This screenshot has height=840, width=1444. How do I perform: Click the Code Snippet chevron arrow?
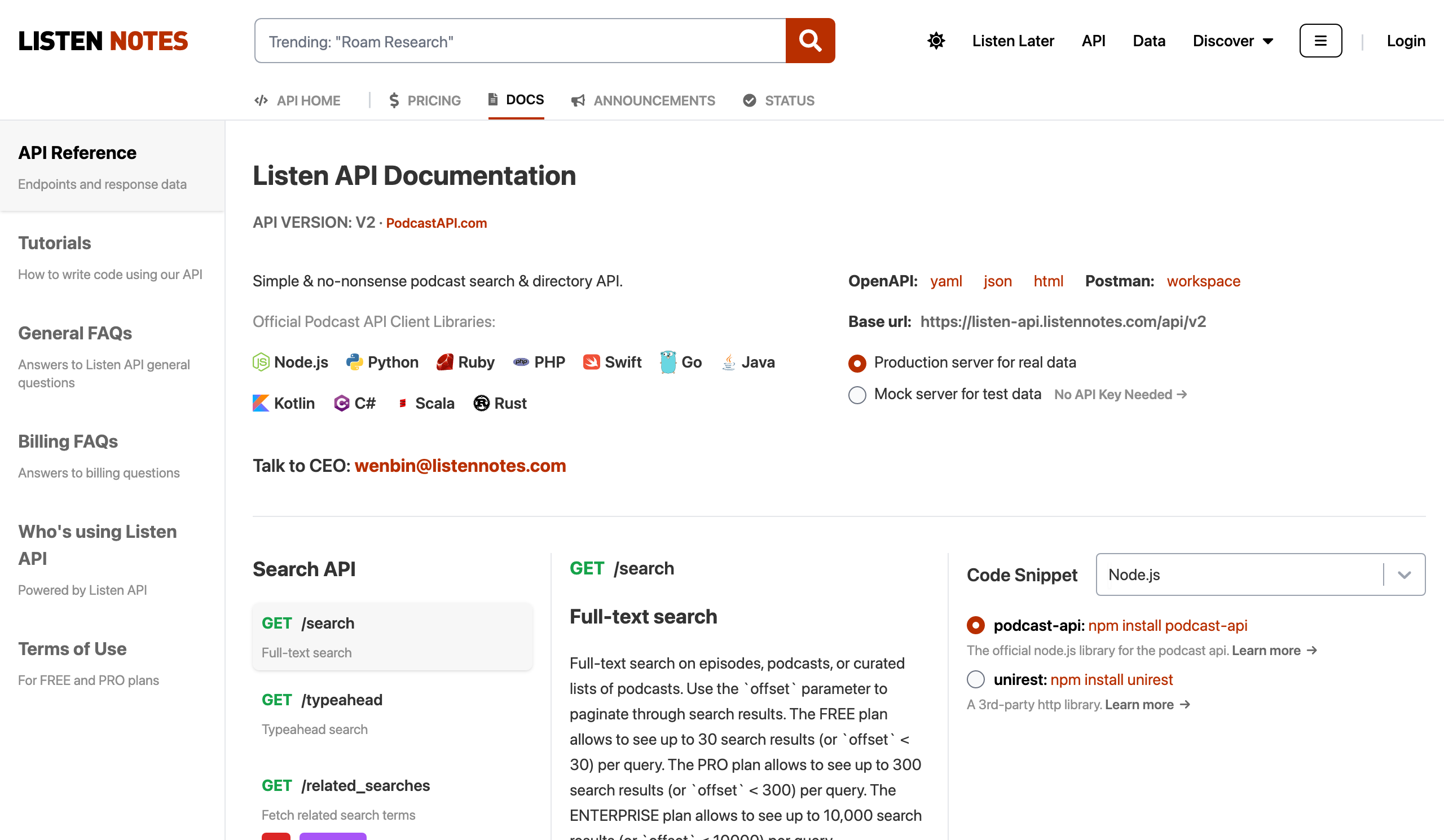(x=1404, y=575)
